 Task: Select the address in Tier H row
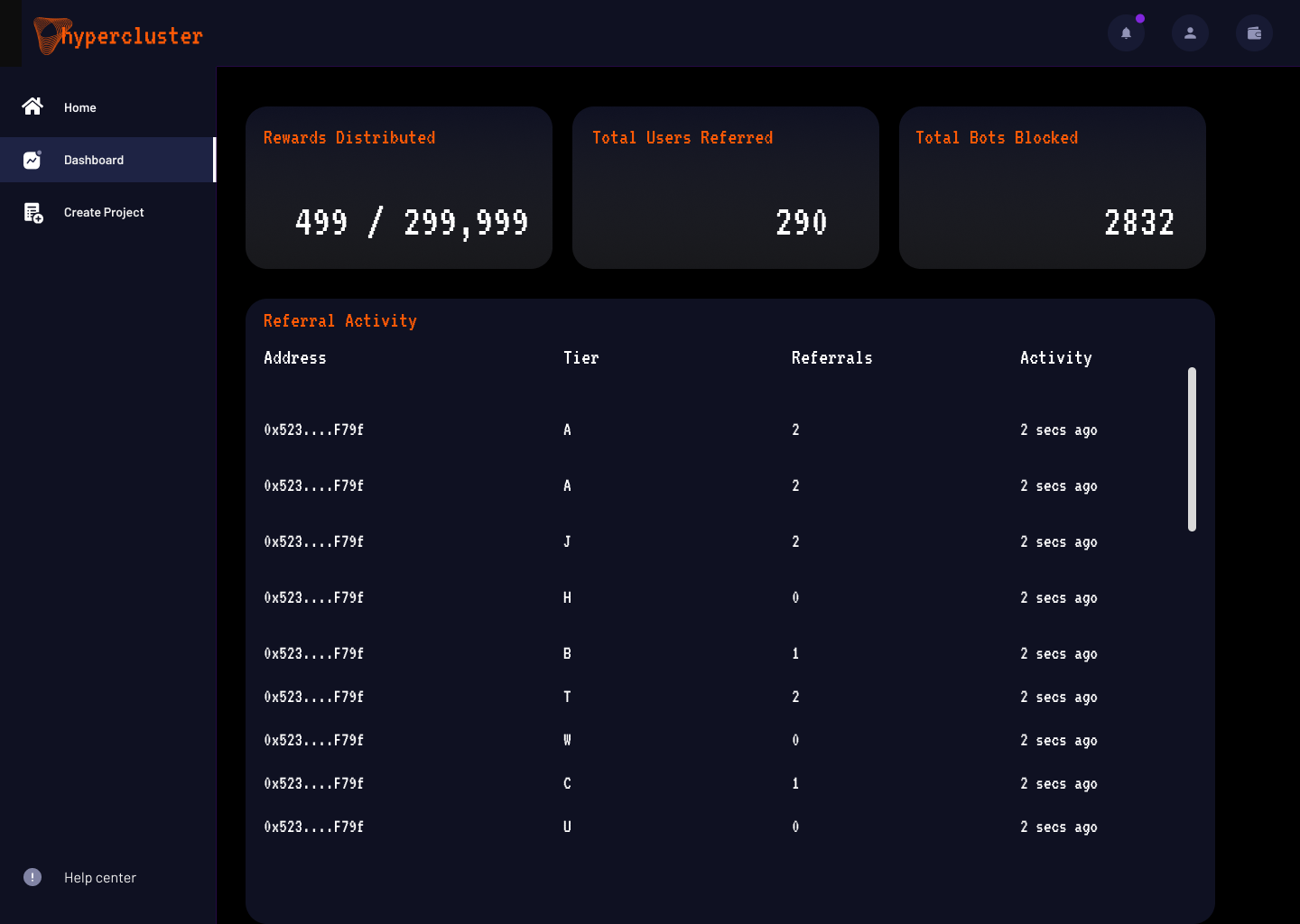tap(313, 597)
